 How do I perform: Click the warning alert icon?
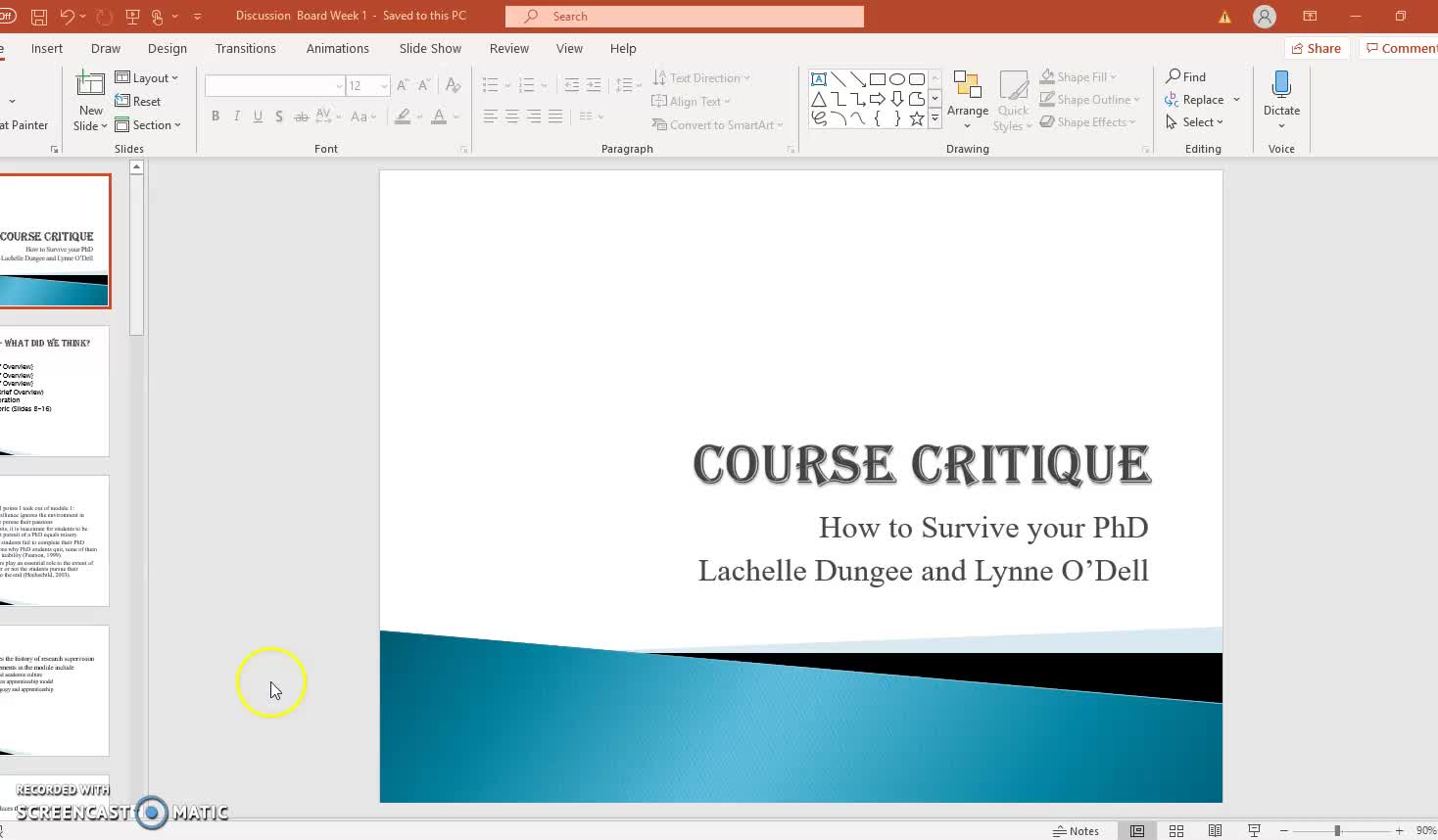1224,17
